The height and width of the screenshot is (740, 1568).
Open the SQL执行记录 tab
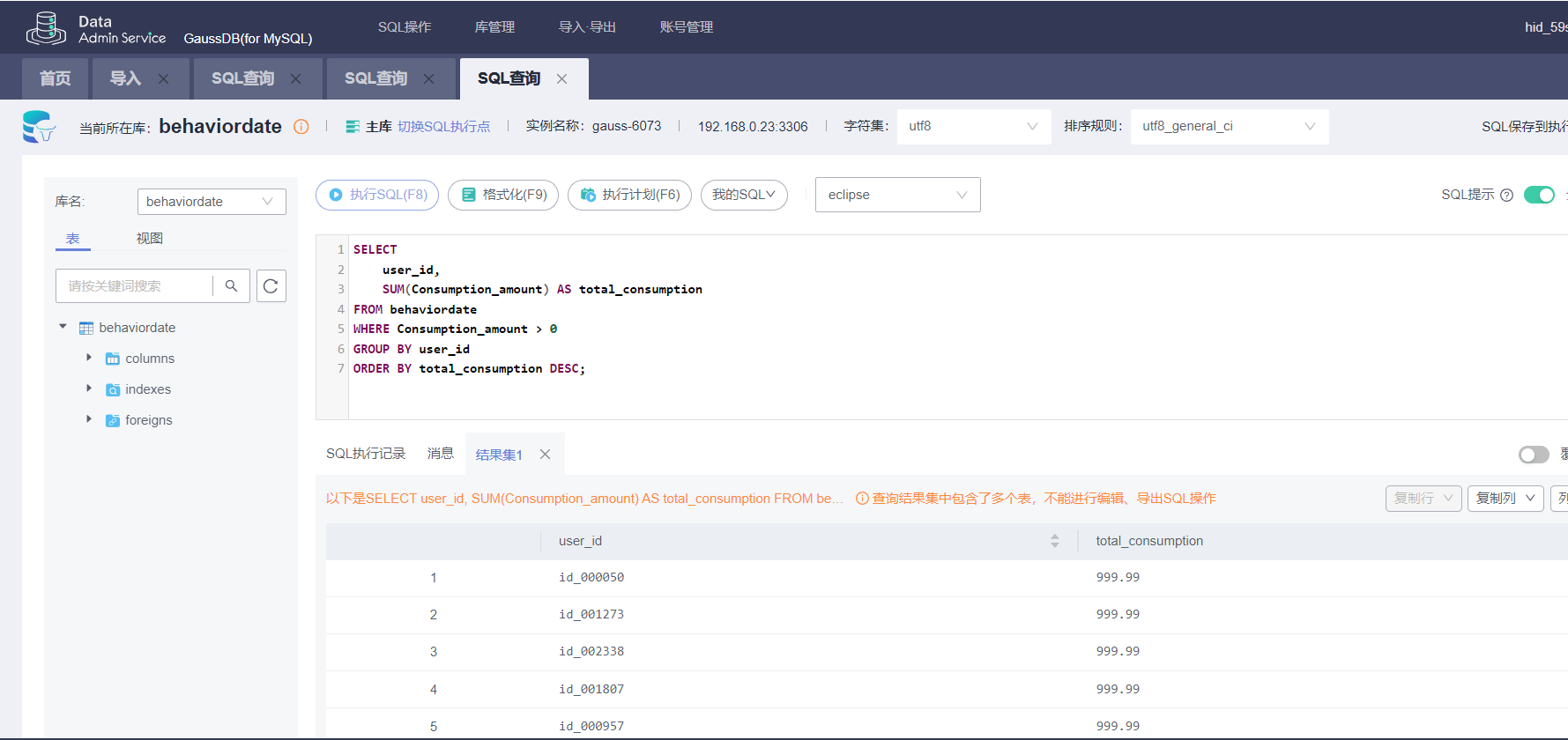click(x=366, y=454)
